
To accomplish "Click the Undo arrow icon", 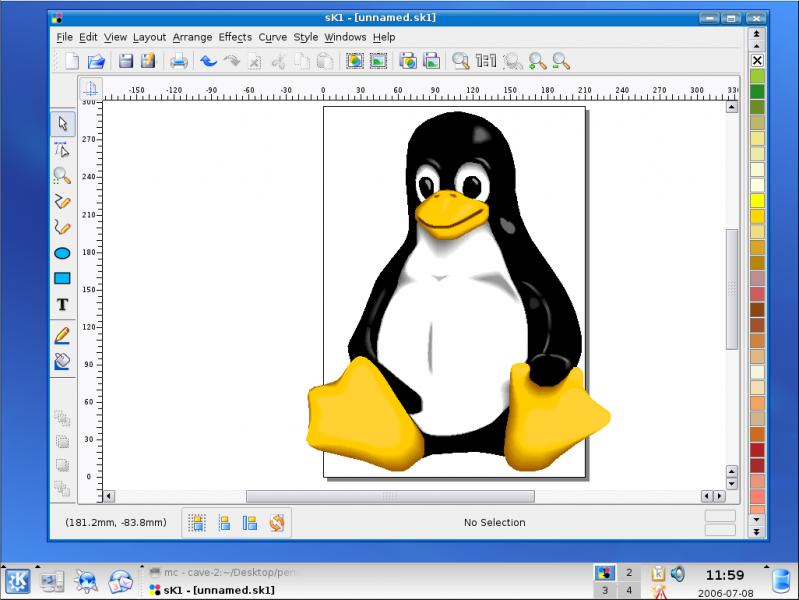I will pyautogui.click(x=208, y=61).
